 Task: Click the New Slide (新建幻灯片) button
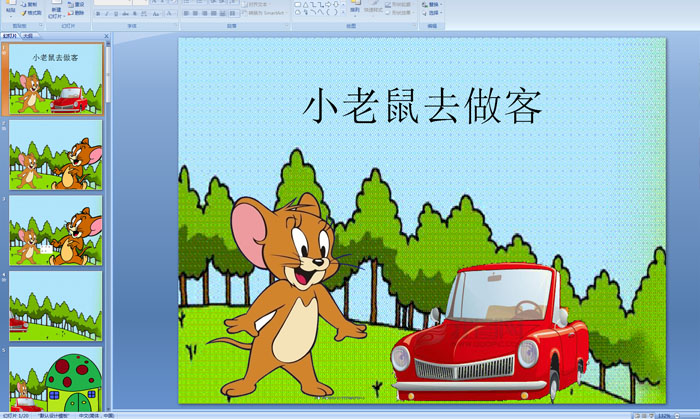(x=56, y=9)
